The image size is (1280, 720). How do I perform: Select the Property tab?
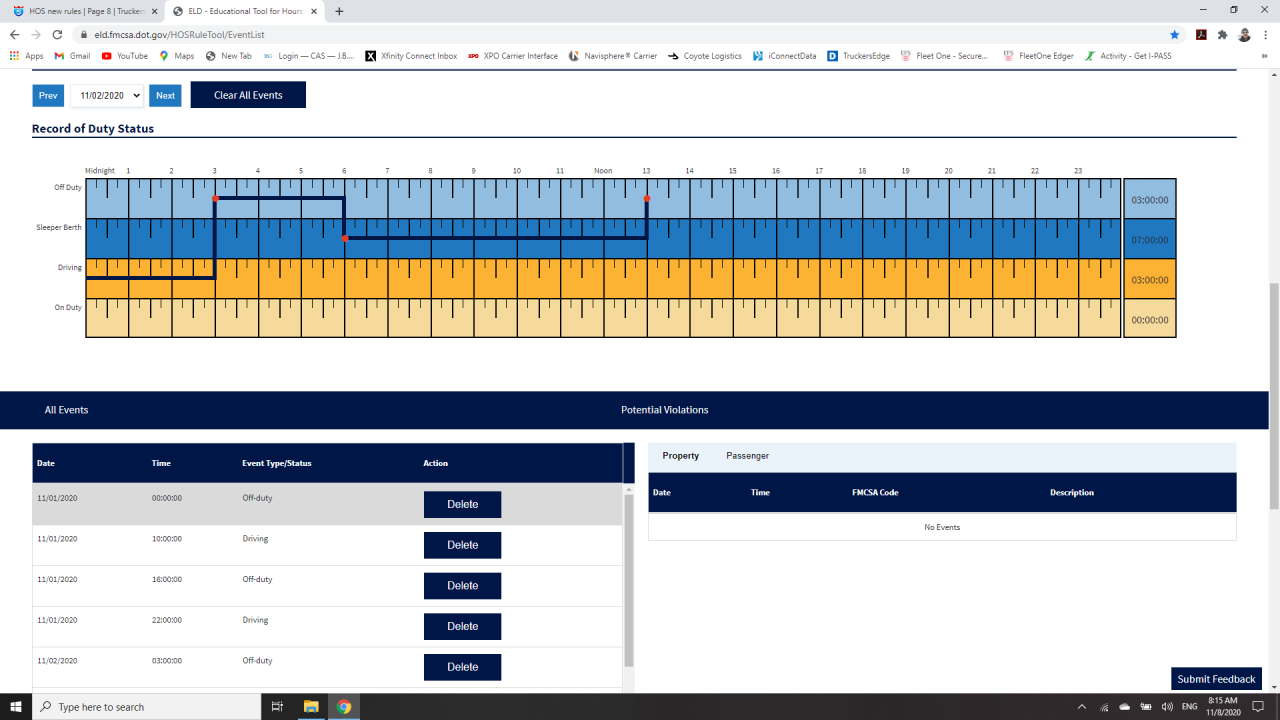click(x=681, y=456)
